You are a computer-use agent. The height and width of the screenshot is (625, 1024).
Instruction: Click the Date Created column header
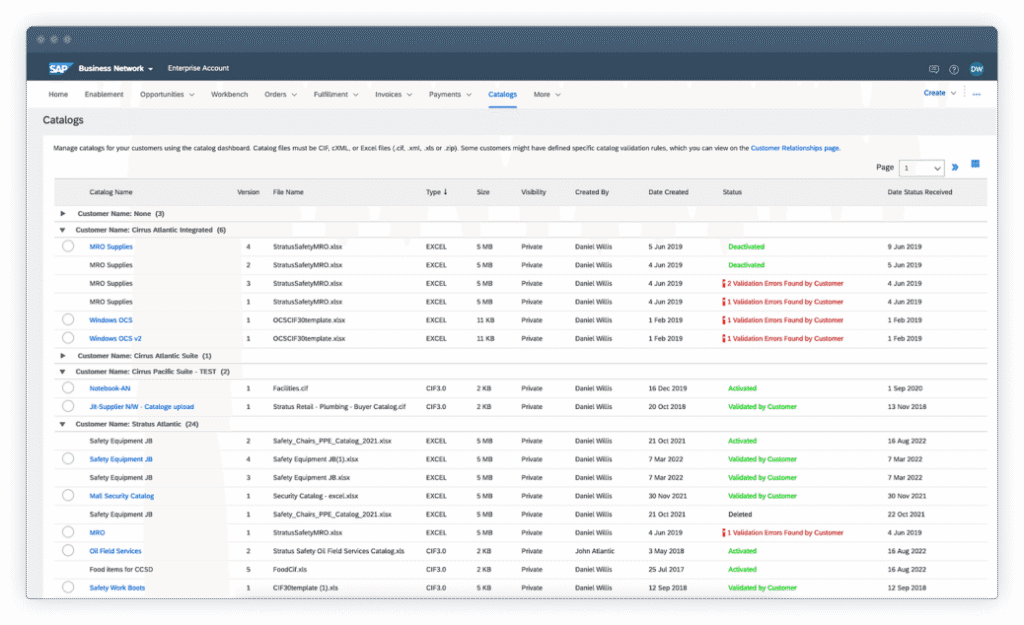pyautogui.click(x=668, y=192)
